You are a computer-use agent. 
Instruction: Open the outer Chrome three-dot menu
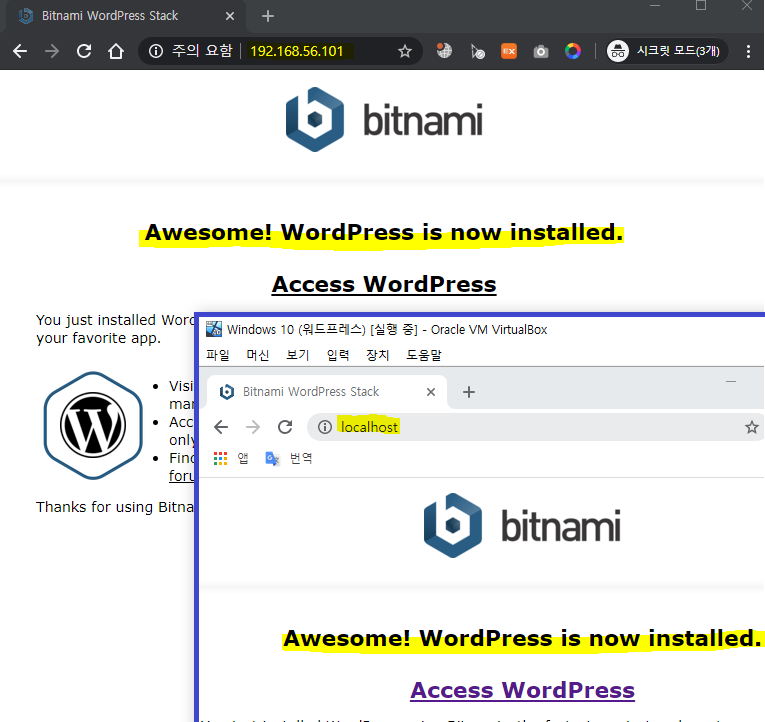(x=748, y=51)
